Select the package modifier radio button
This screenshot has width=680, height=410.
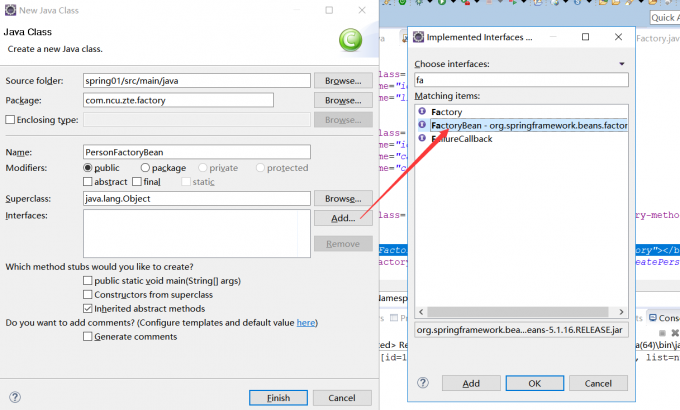point(146,168)
